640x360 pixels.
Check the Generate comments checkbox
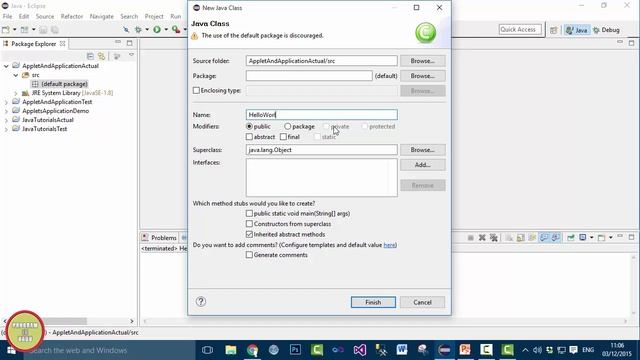pos(249,255)
